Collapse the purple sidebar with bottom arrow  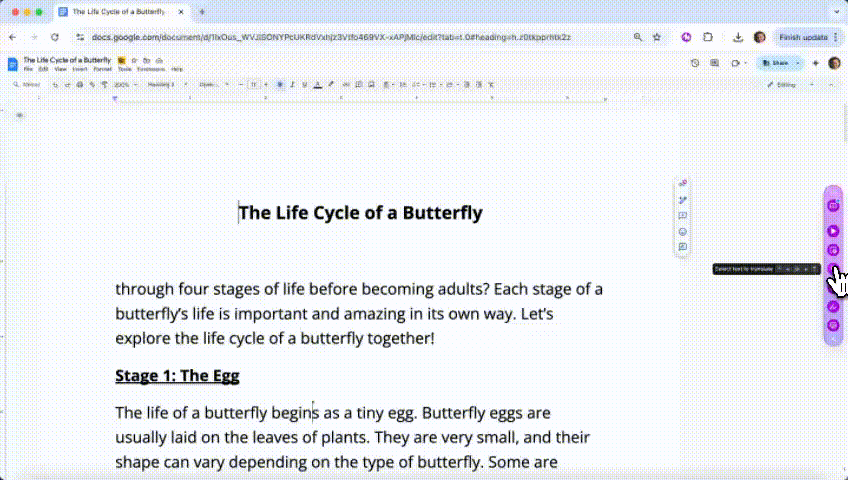coord(833,339)
